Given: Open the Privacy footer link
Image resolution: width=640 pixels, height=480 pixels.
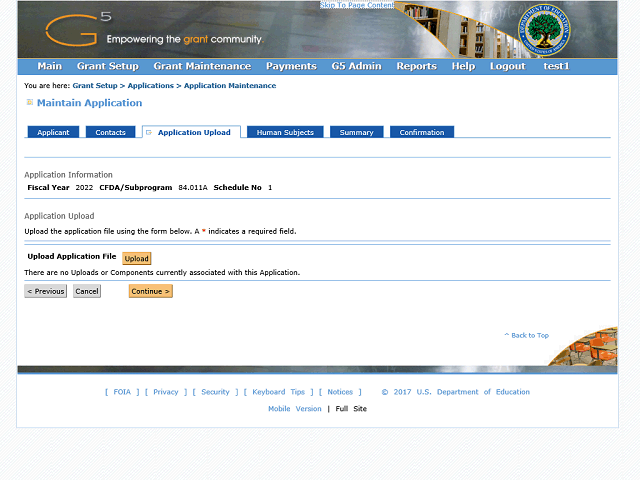Looking at the screenshot, I should pyautogui.click(x=166, y=392).
